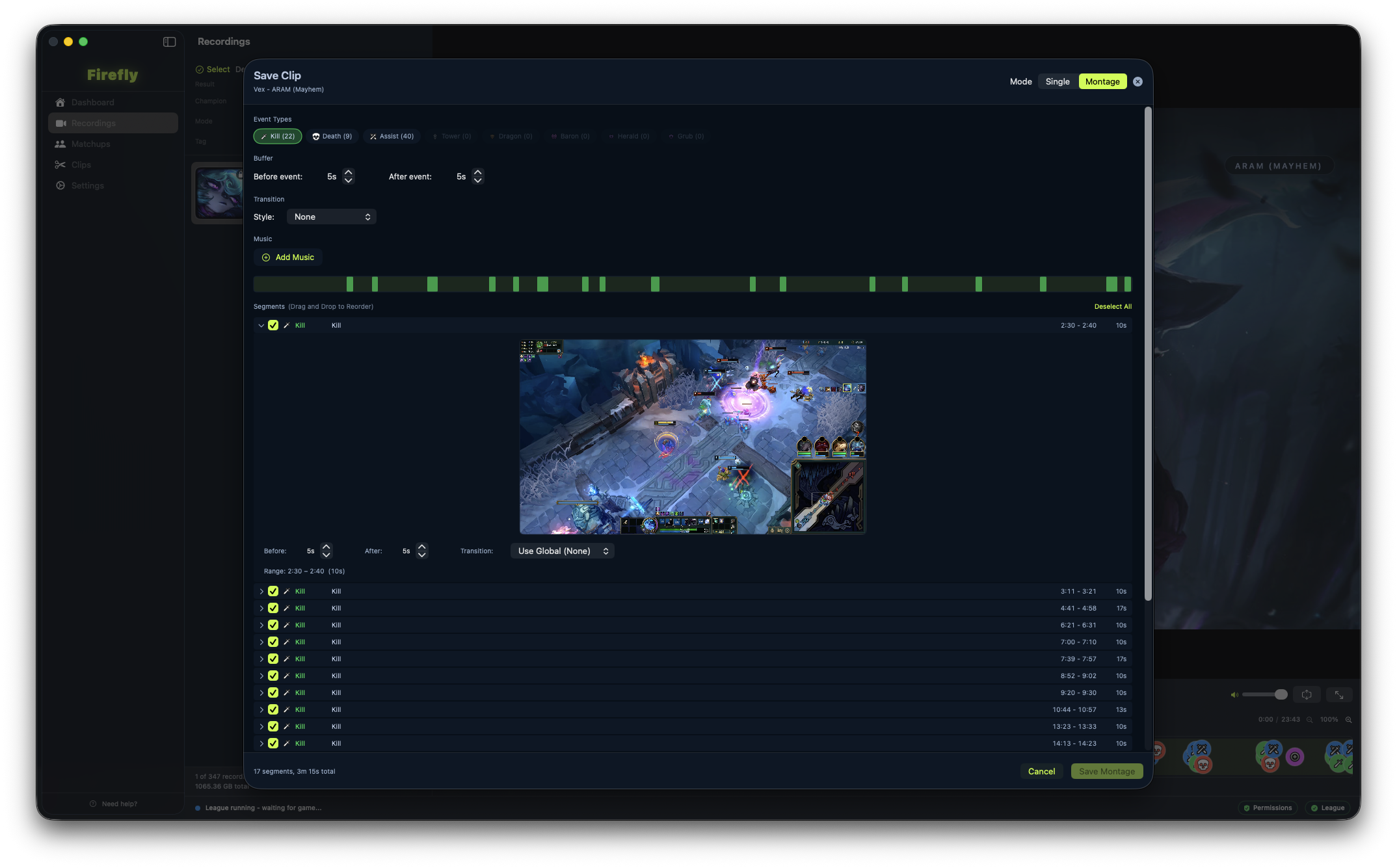Uncheck the 10:44 - 10:57 kill segment

[273, 709]
